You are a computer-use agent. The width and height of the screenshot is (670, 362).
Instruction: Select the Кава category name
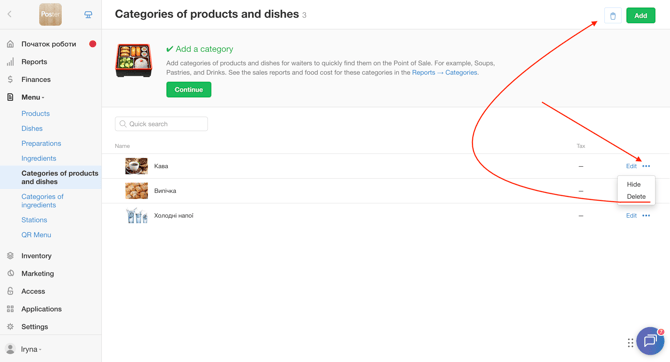(161, 166)
